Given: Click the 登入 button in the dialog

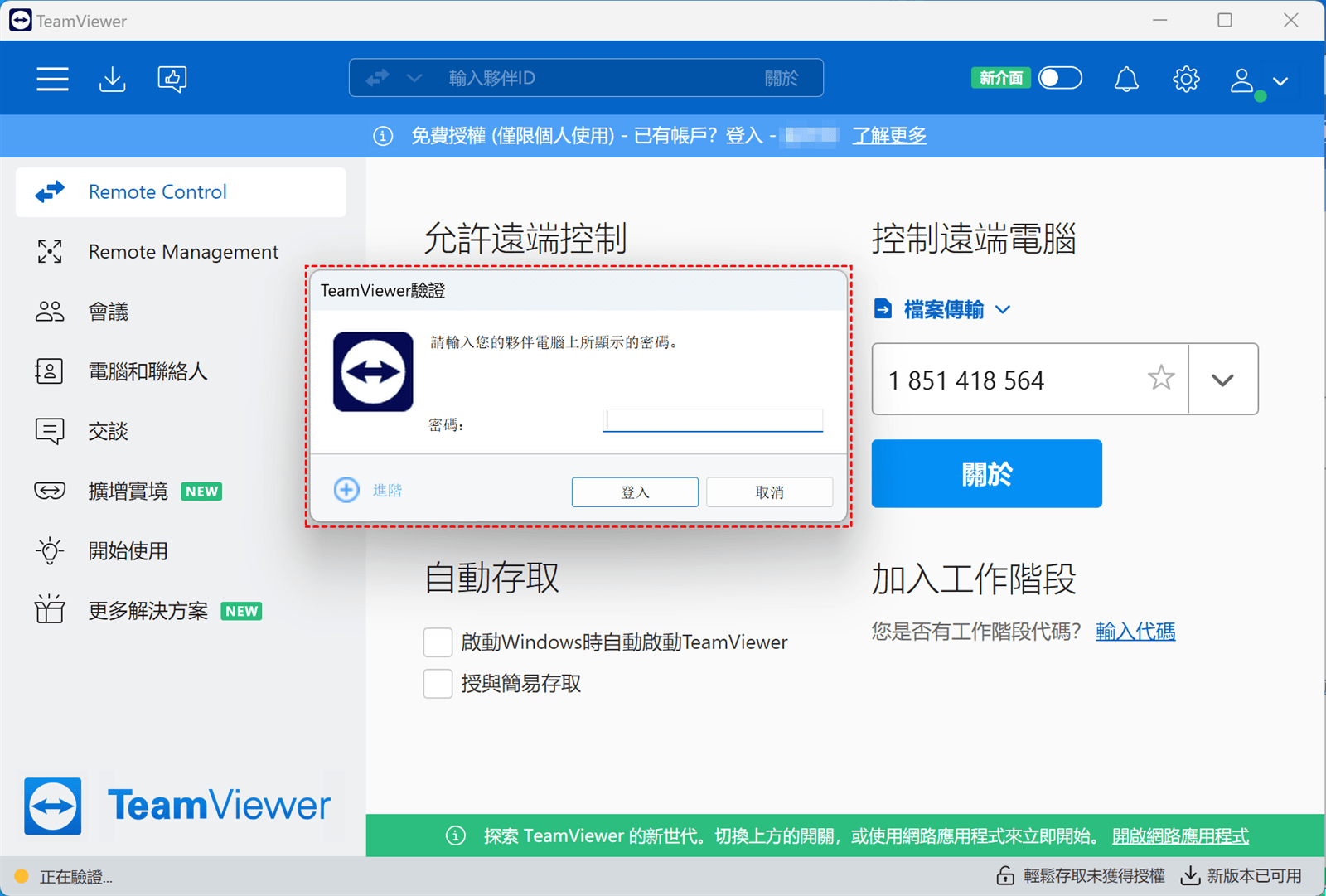Looking at the screenshot, I should [635, 492].
